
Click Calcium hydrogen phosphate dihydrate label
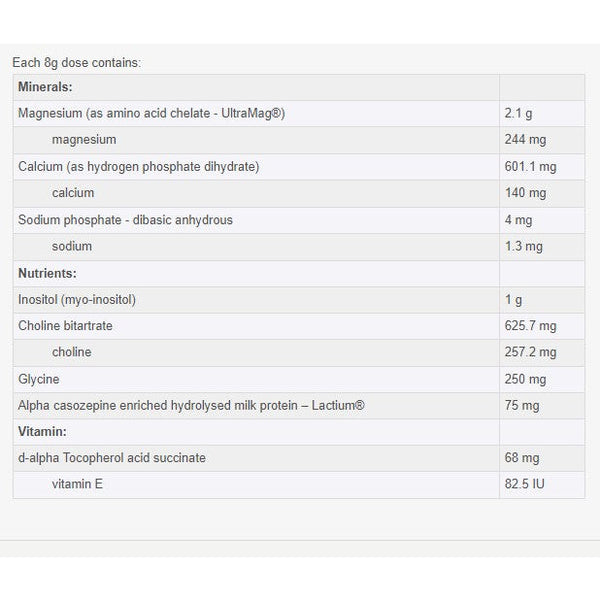click(x=138, y=166)
